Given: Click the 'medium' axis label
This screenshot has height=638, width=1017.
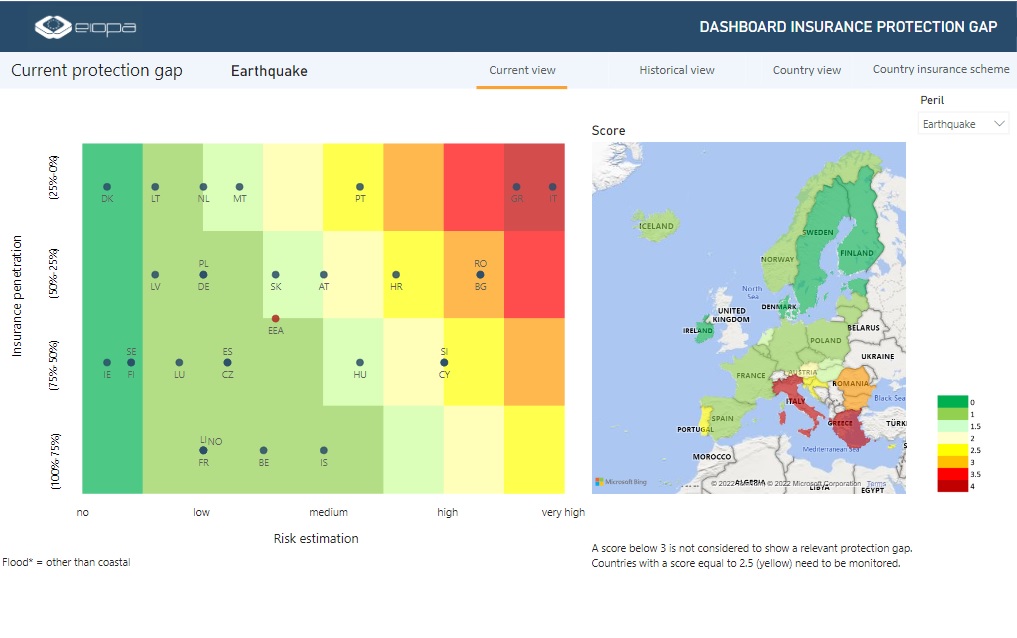Looking at the screenshot, I should pyautogui.click(x=328, y=512).
